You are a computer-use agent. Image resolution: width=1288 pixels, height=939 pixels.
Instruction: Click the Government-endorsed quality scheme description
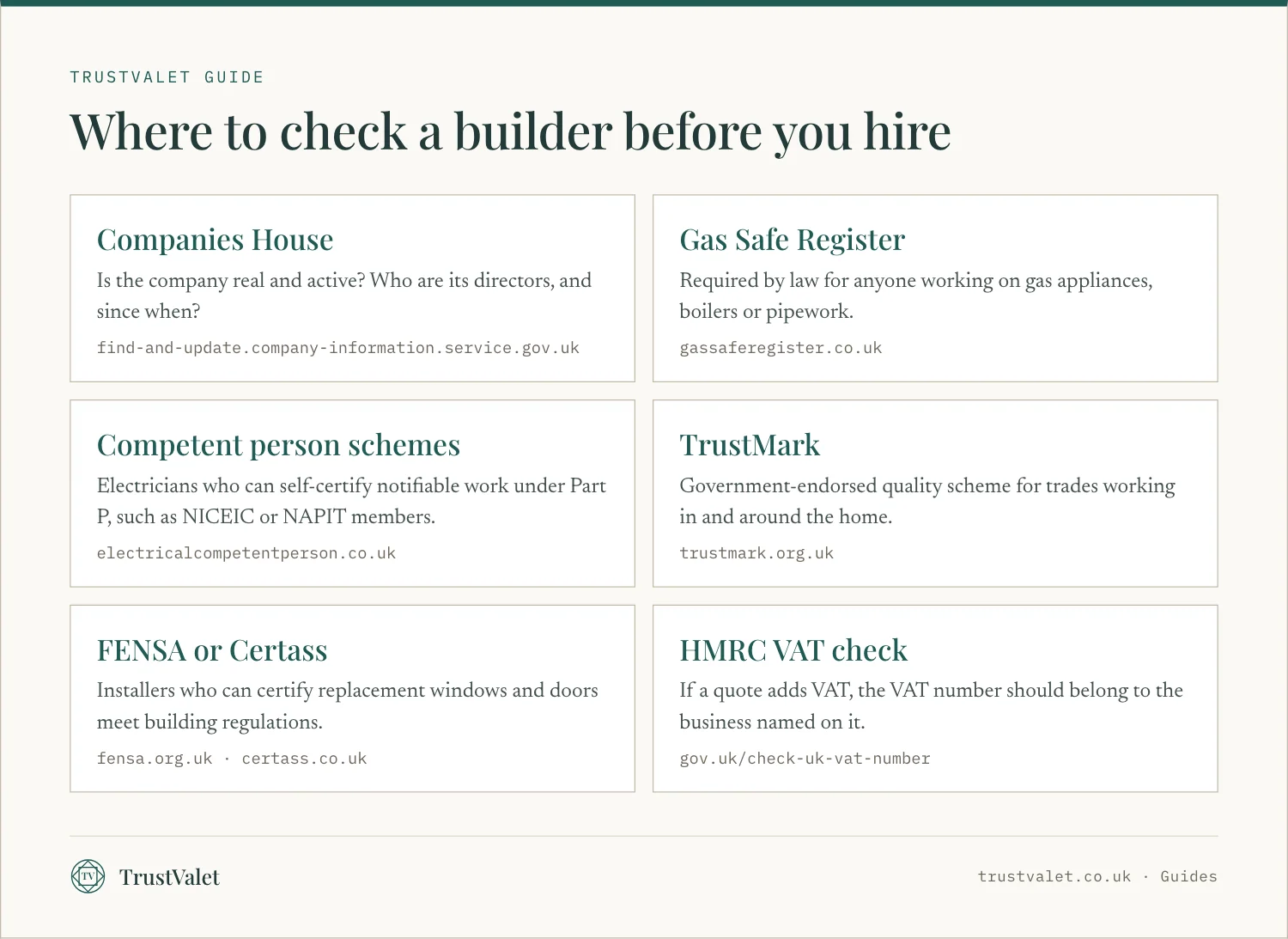tap(927, 501)
